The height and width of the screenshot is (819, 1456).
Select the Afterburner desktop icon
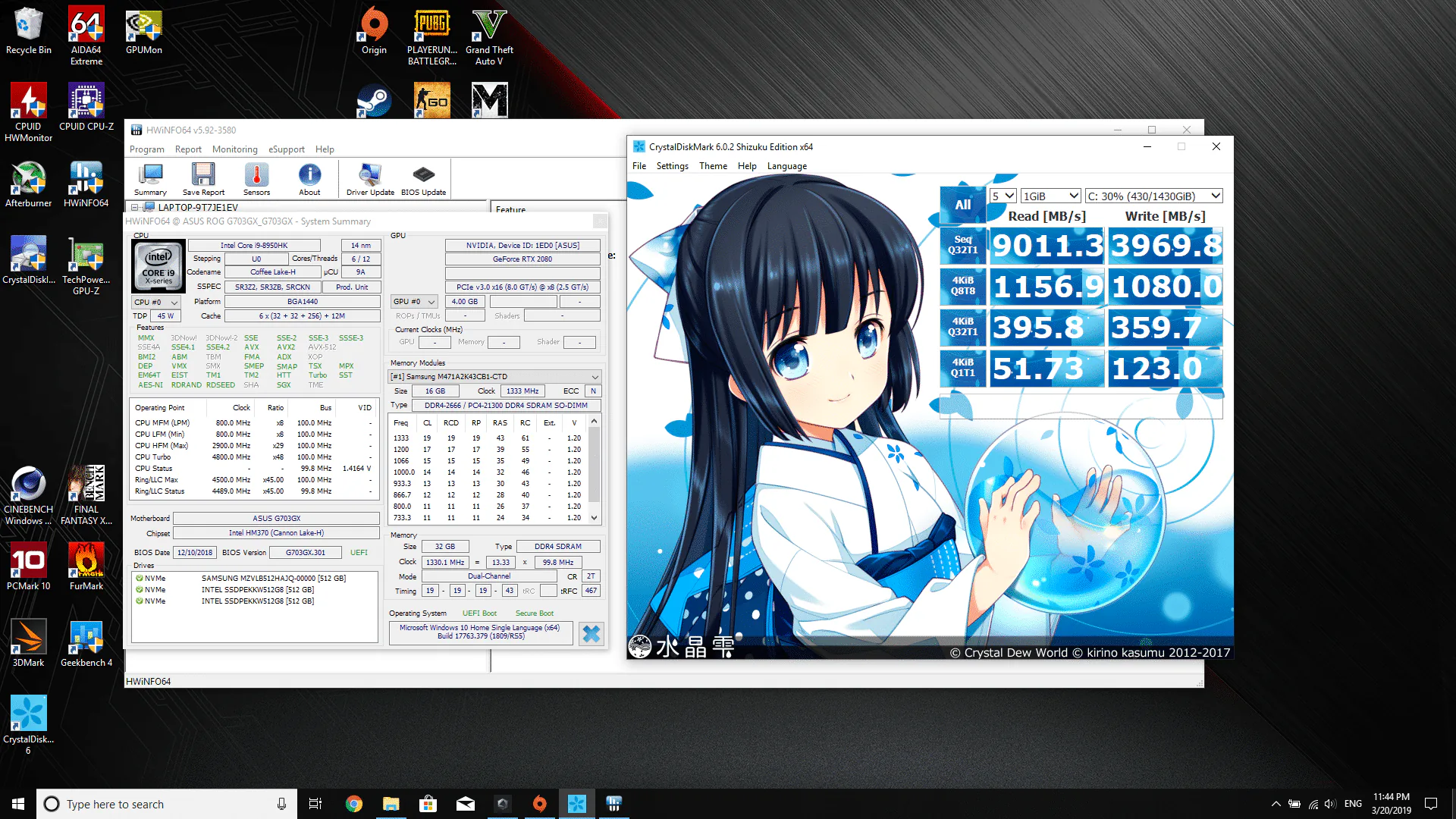pyautogui.click(x=29, y=184)
